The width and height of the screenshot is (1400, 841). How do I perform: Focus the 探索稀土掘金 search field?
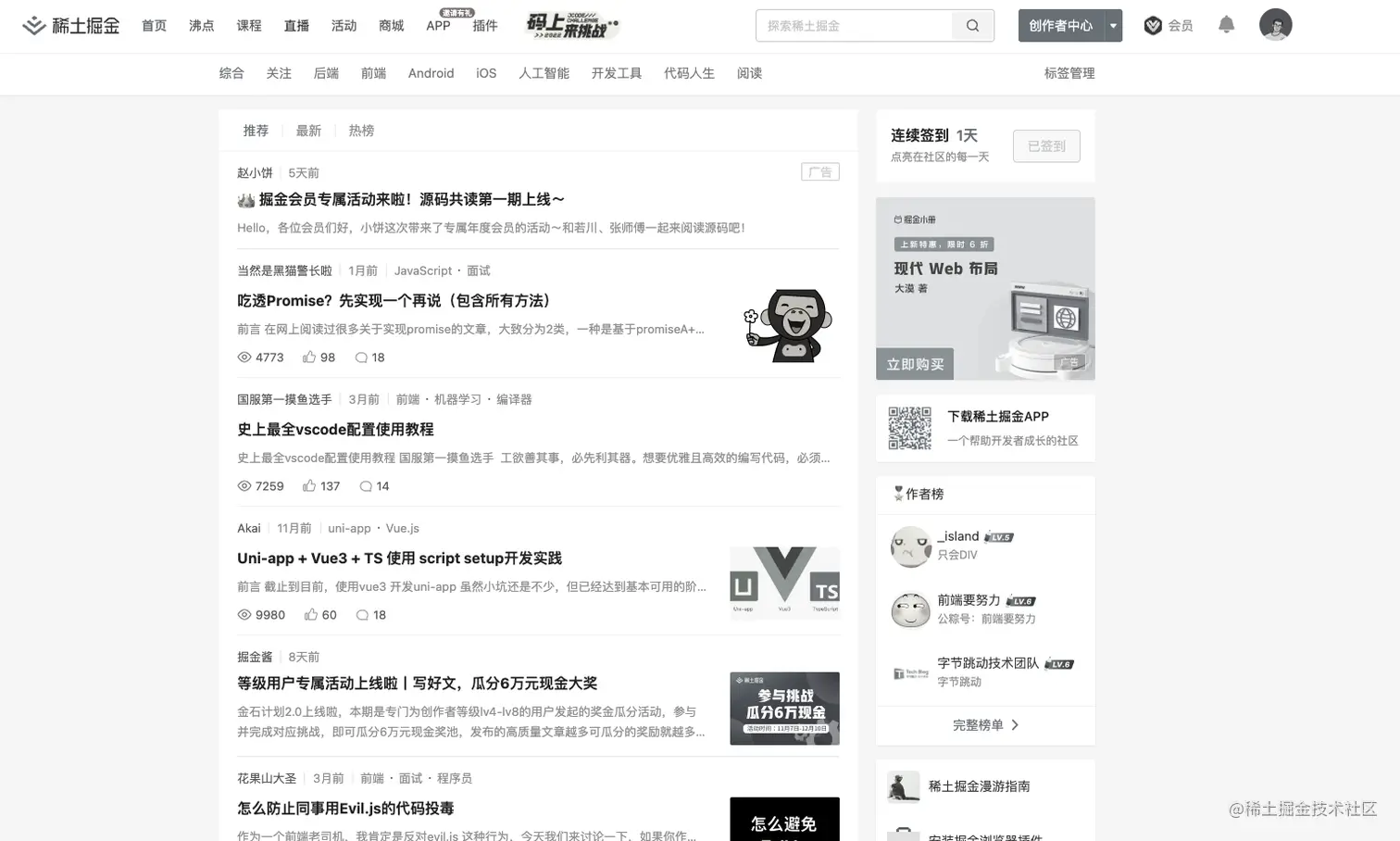pos(855,26)
